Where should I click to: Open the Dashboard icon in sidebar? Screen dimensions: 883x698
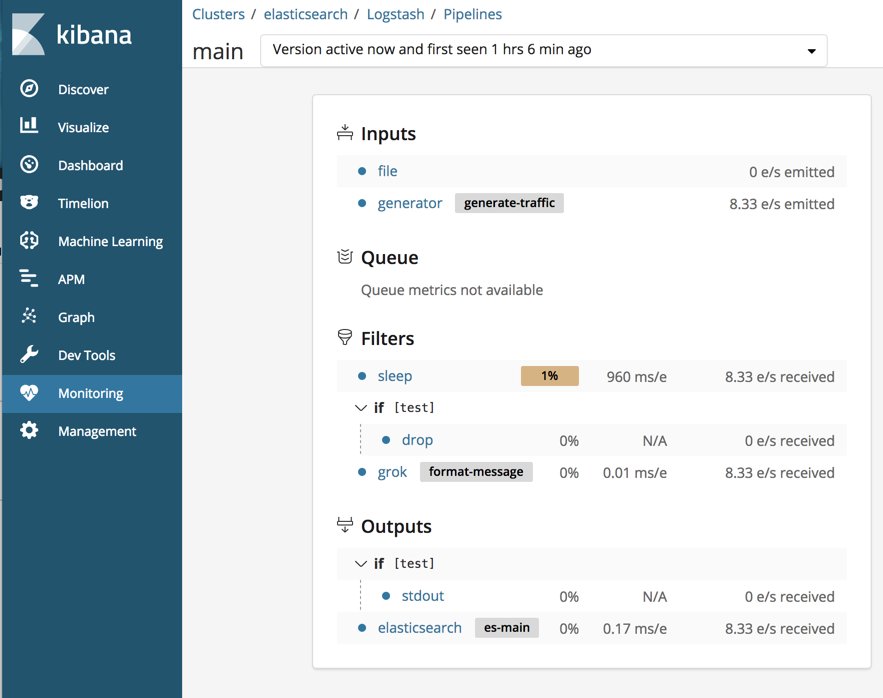(29, 165)
